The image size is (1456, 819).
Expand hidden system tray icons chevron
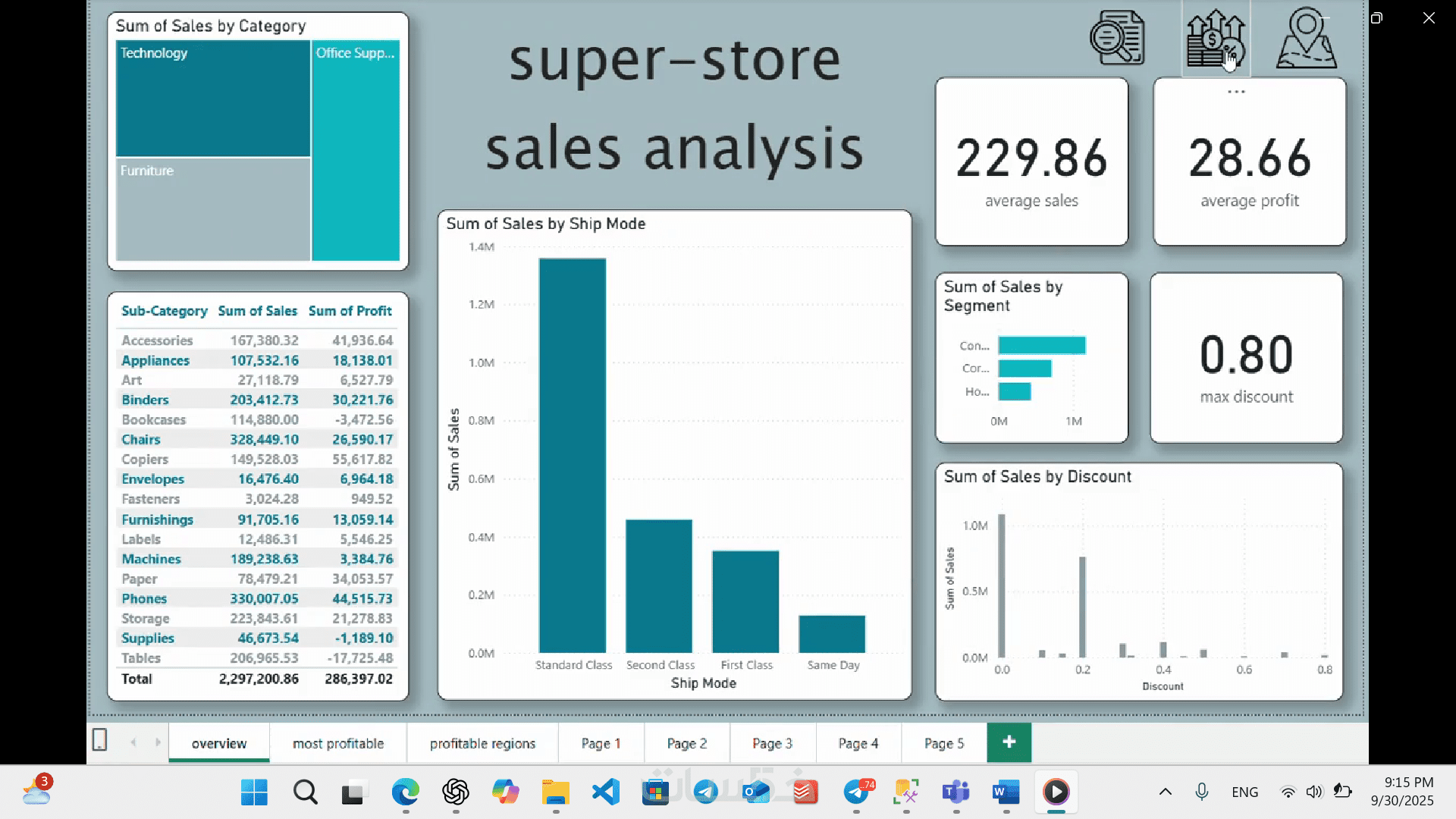(x=1166, y=792)
